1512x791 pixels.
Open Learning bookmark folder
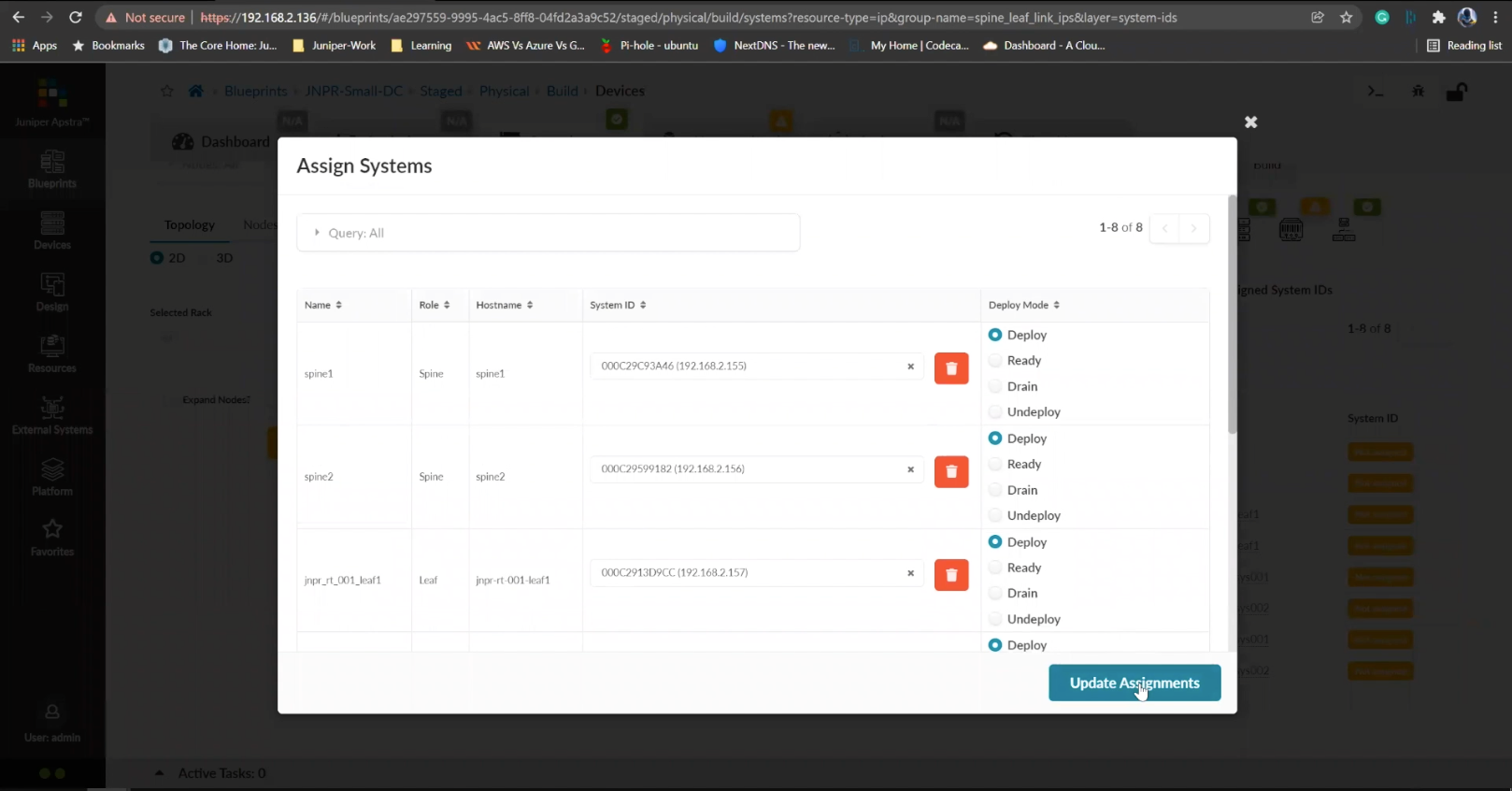point(421,45)
